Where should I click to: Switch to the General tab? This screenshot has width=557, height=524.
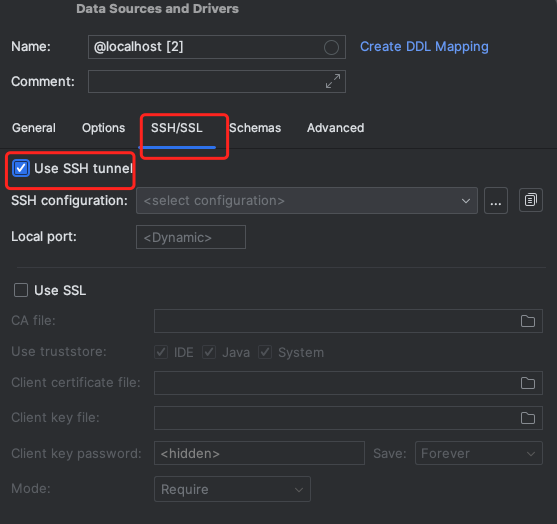point(34,128)
